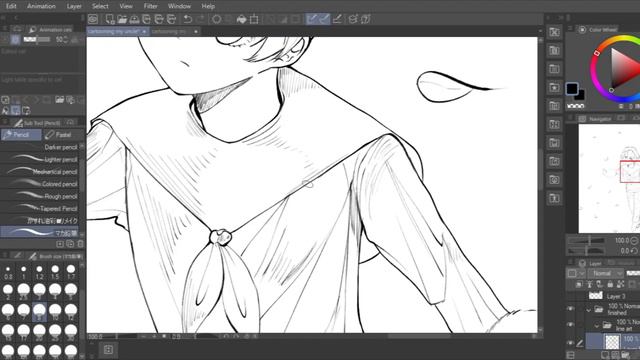Select brush size 0.8 preset
Viewport: 640px width, 360px height.
pyautogui.click(x=8, y=272)
